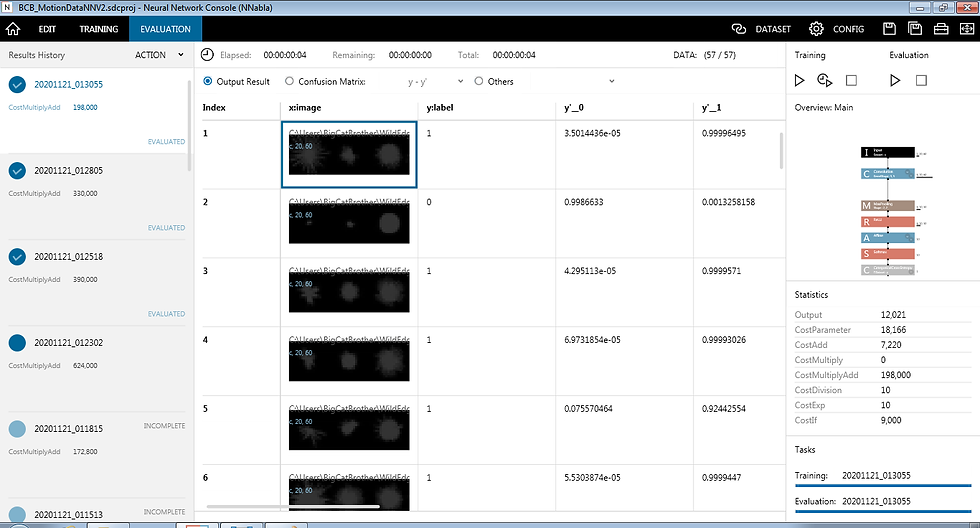Start training with Training play button
The height and width of the screenshot is (528, 980).
tap(799, 80)
